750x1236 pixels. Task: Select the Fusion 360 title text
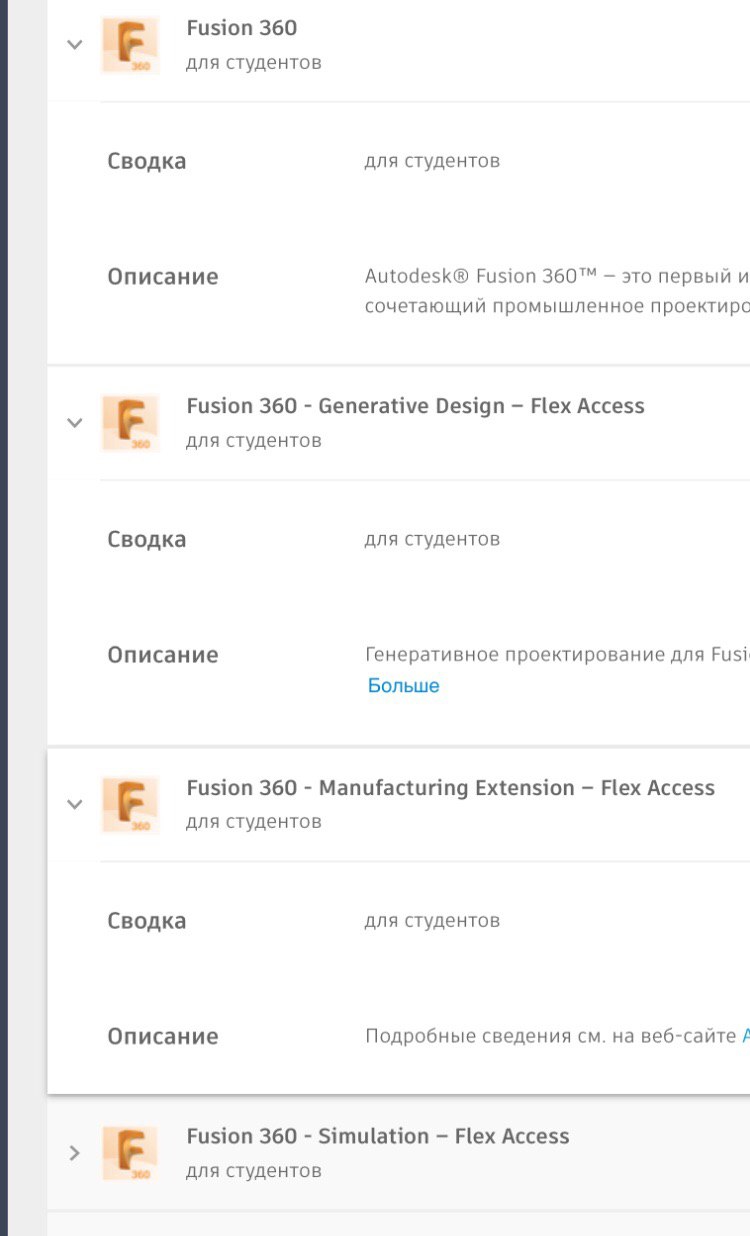242,28
